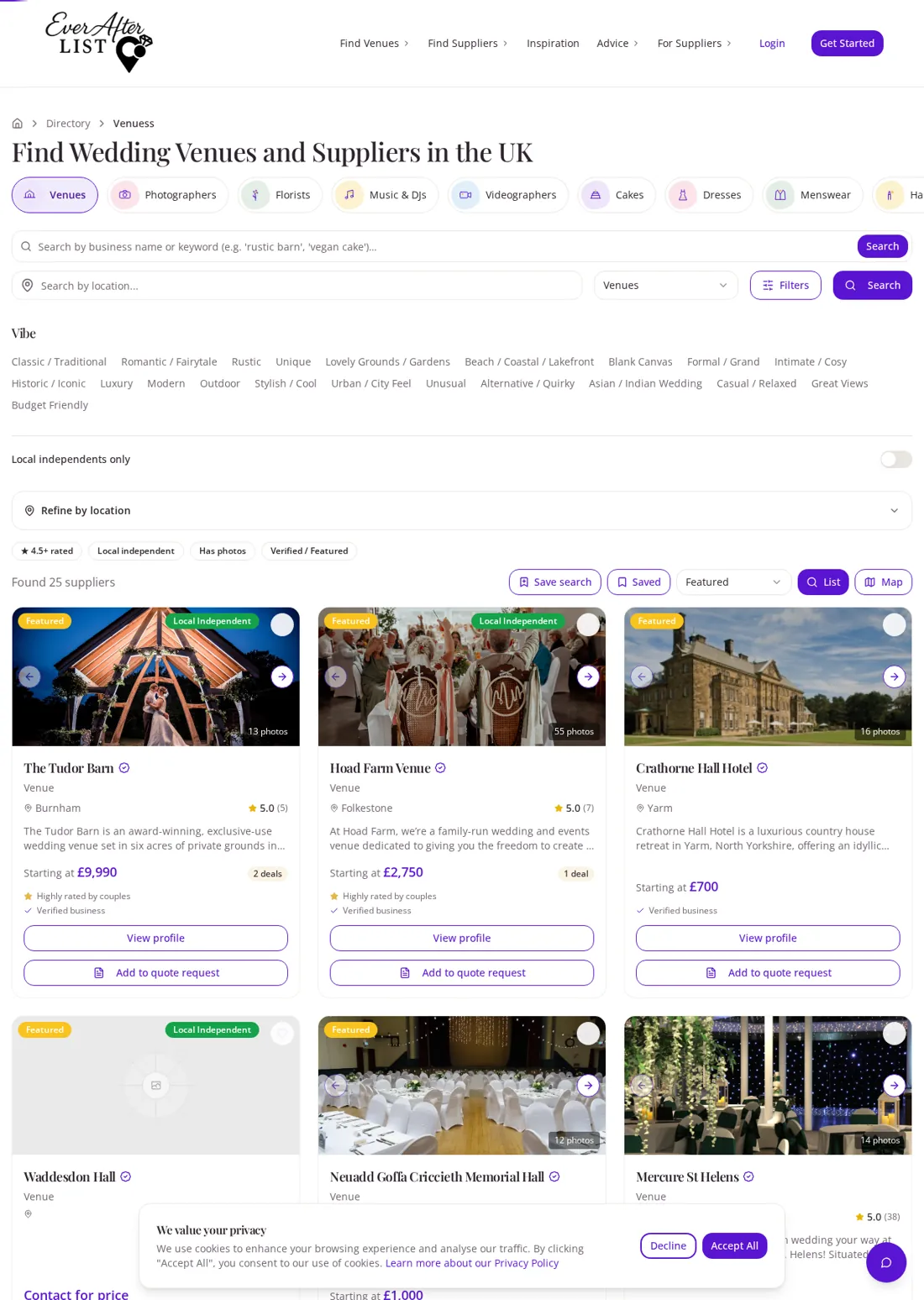Open the Featured sort dropdown
This screenshot has width=924, height=1300.
pos(732,582)
